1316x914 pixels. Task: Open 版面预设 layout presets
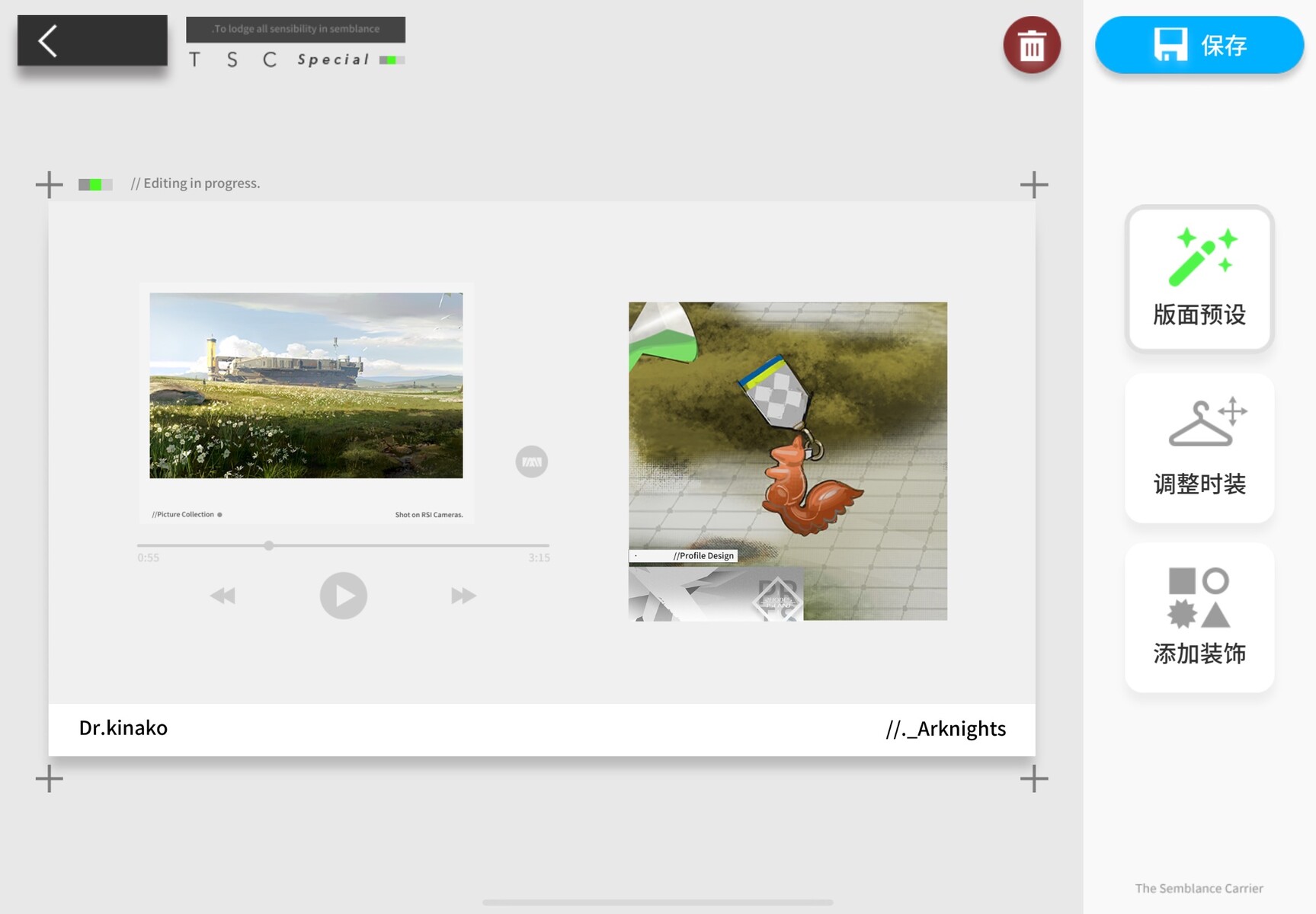point(1199,279)
